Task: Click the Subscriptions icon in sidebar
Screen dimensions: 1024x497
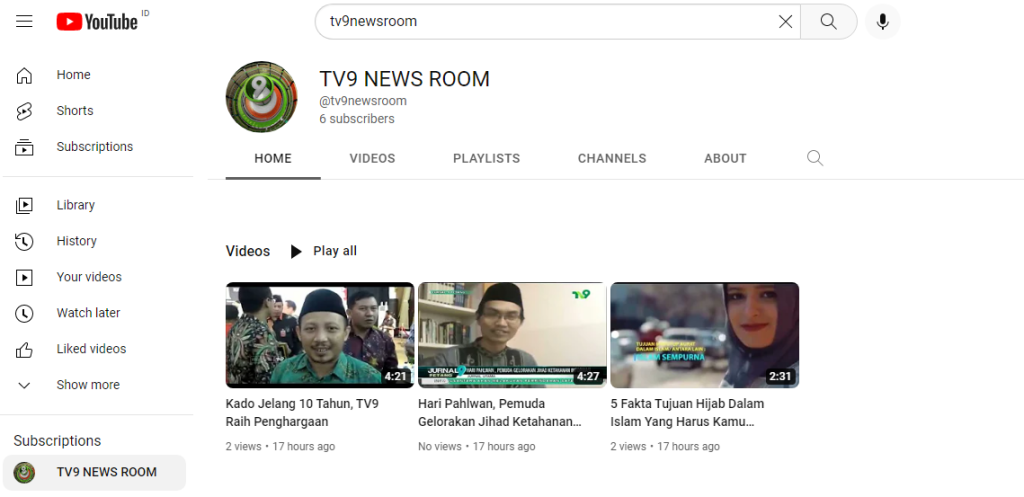Action: [24, 147]
